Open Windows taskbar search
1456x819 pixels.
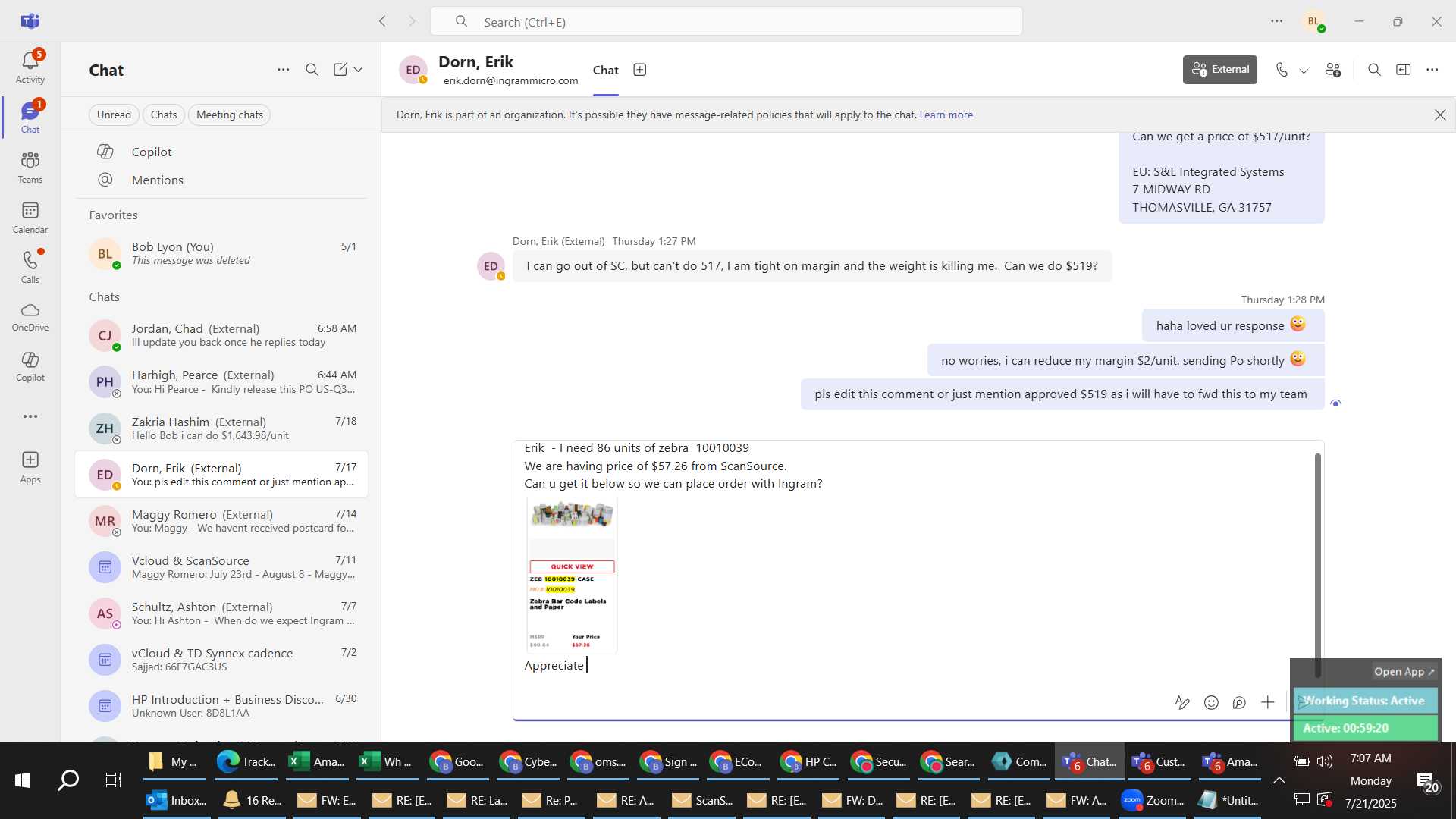[x=68, y=780]
